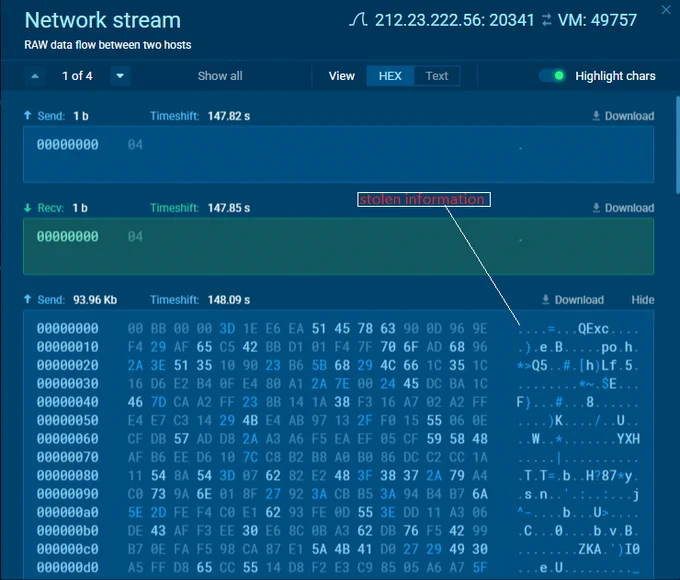Screen dimensions: 680x580
Task: Toggle the Highlight chars switch
Action: [552, 76]
